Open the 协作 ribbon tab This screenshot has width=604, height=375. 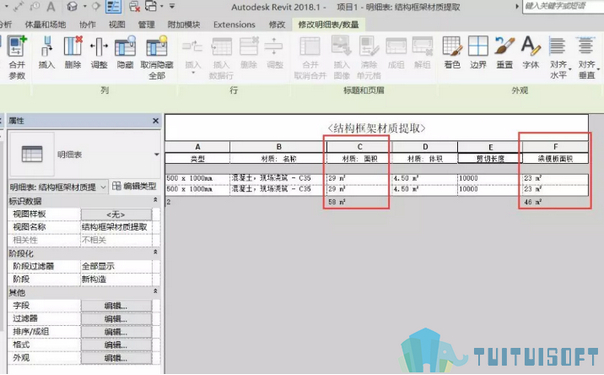click(87, 25)
